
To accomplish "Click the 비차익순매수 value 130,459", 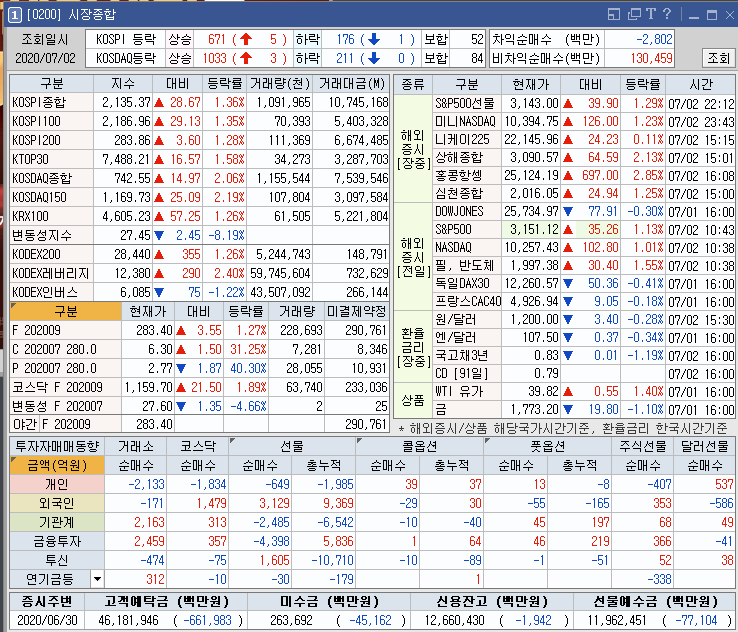I will tap(651, 58).
